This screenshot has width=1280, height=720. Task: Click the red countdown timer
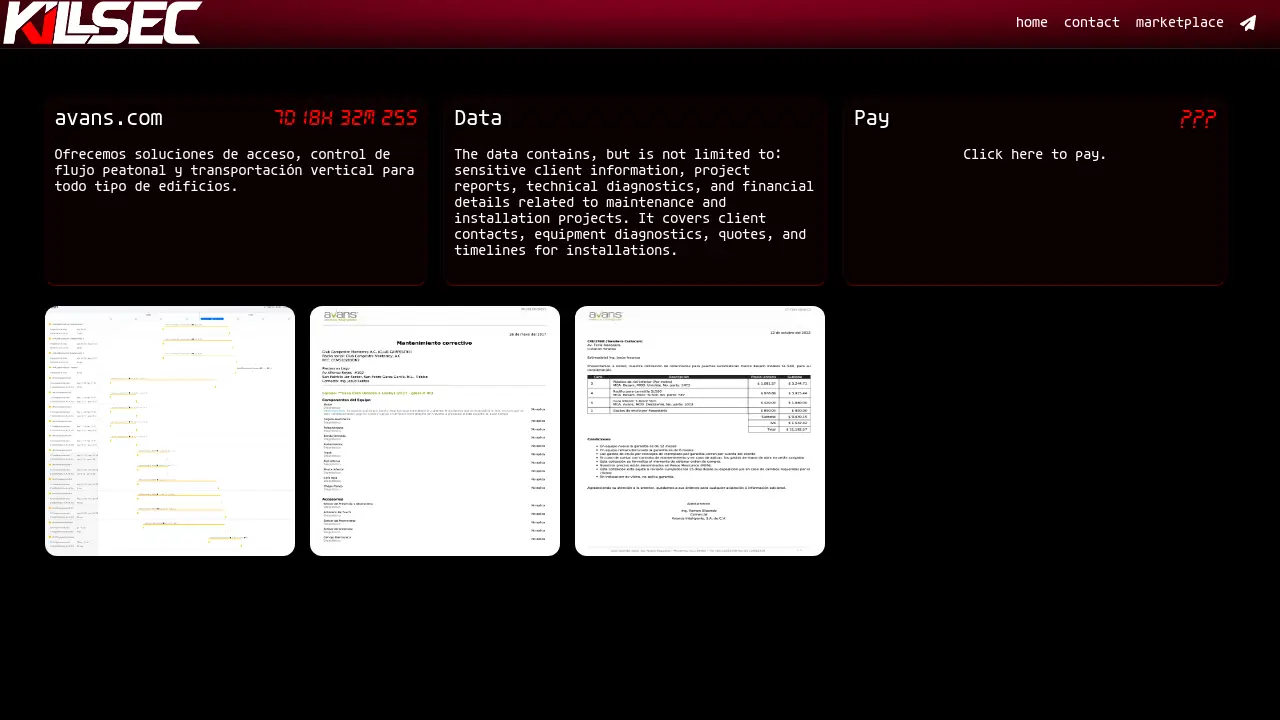pyautogui.click(x=346, y=118)
